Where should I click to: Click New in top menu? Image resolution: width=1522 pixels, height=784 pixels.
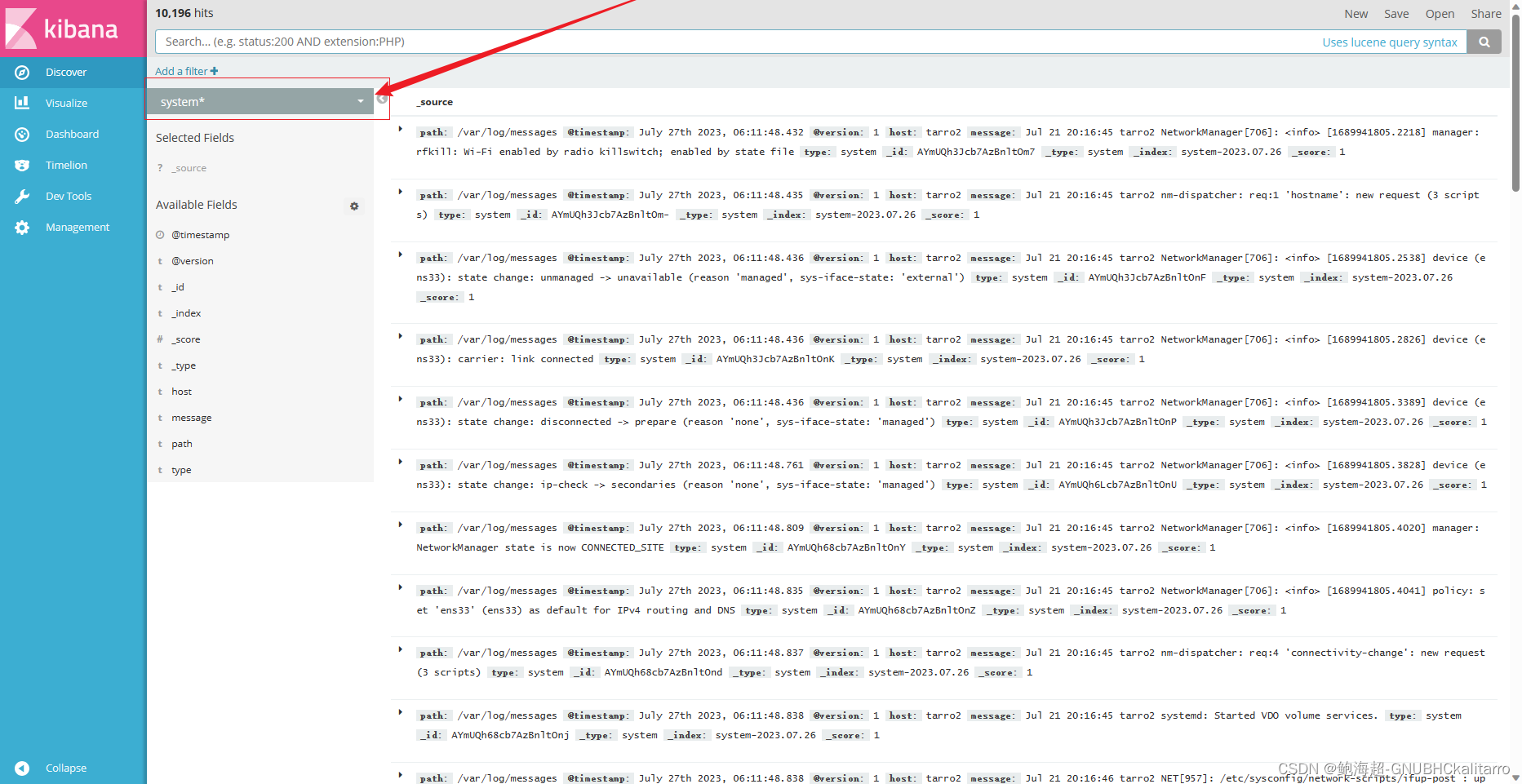(1356, 14)
